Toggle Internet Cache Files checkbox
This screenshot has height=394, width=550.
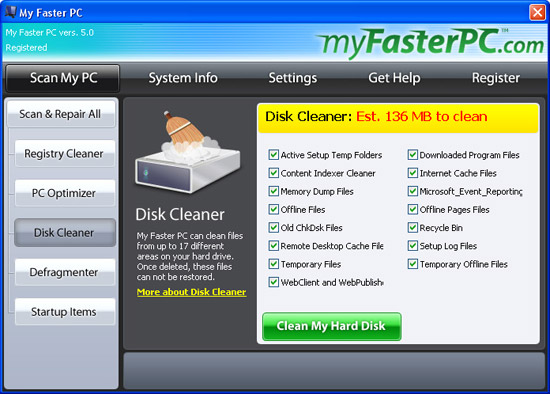(412, 173)
